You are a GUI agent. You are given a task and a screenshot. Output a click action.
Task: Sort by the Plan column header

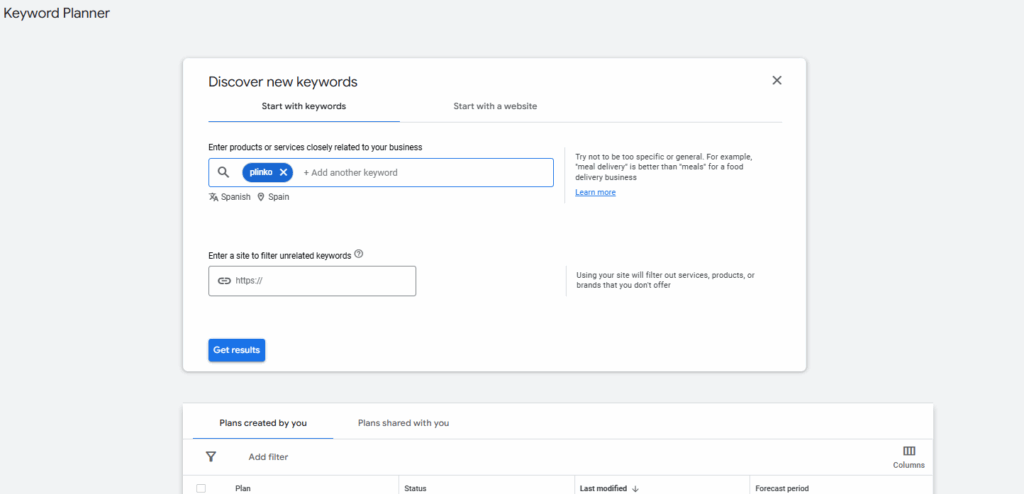[243, 488]
